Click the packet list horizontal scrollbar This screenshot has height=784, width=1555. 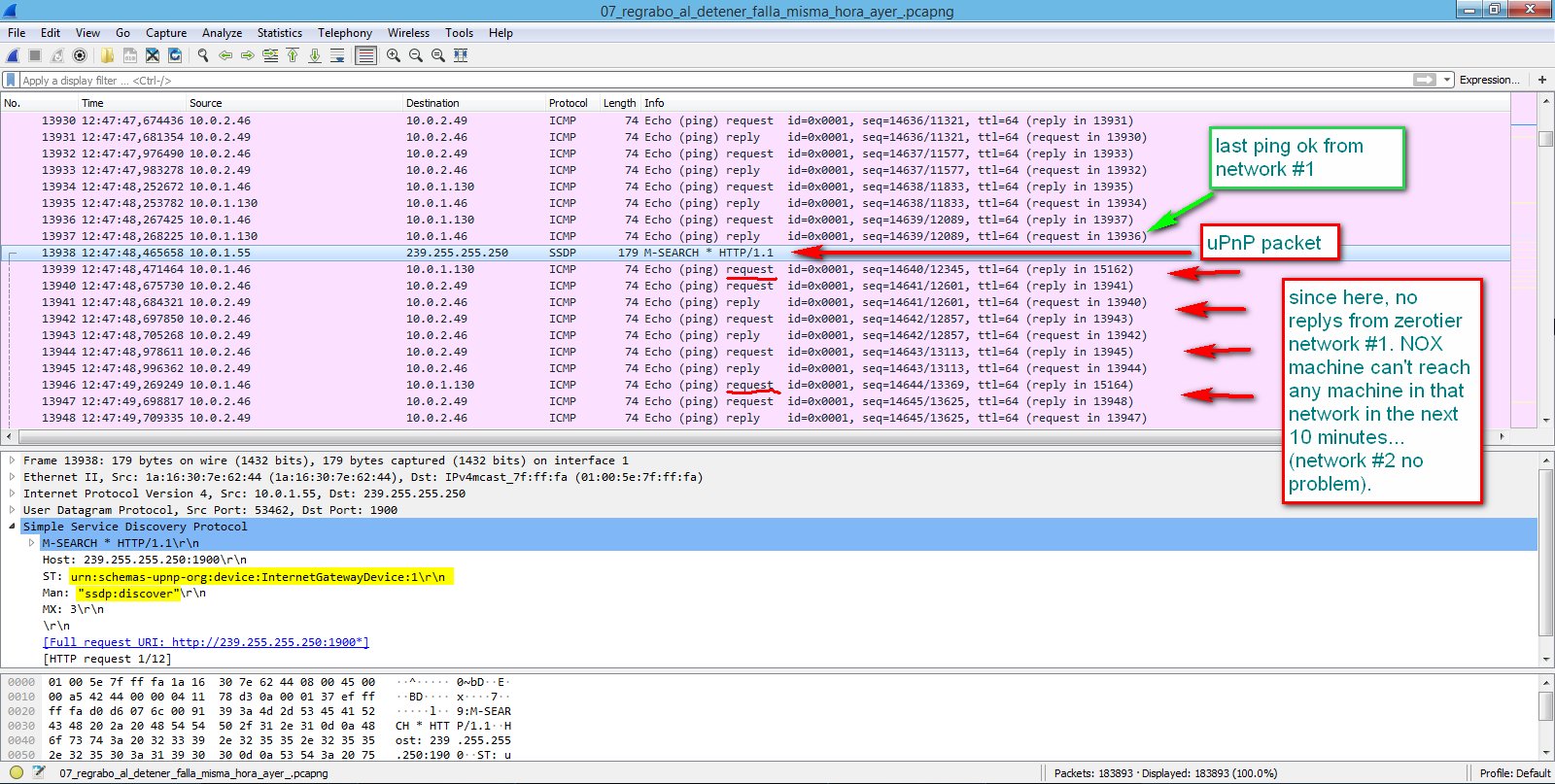(x=755, y=436)
